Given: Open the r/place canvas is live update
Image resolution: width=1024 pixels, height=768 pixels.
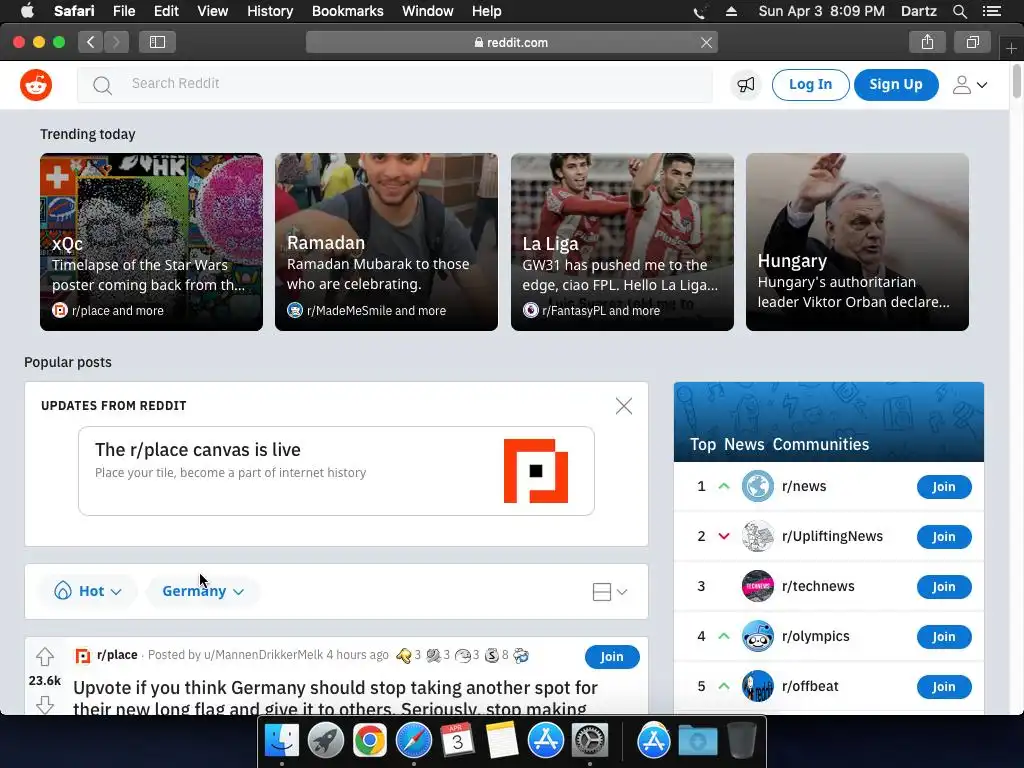Looking at the screenshot, I should (336, 471).
